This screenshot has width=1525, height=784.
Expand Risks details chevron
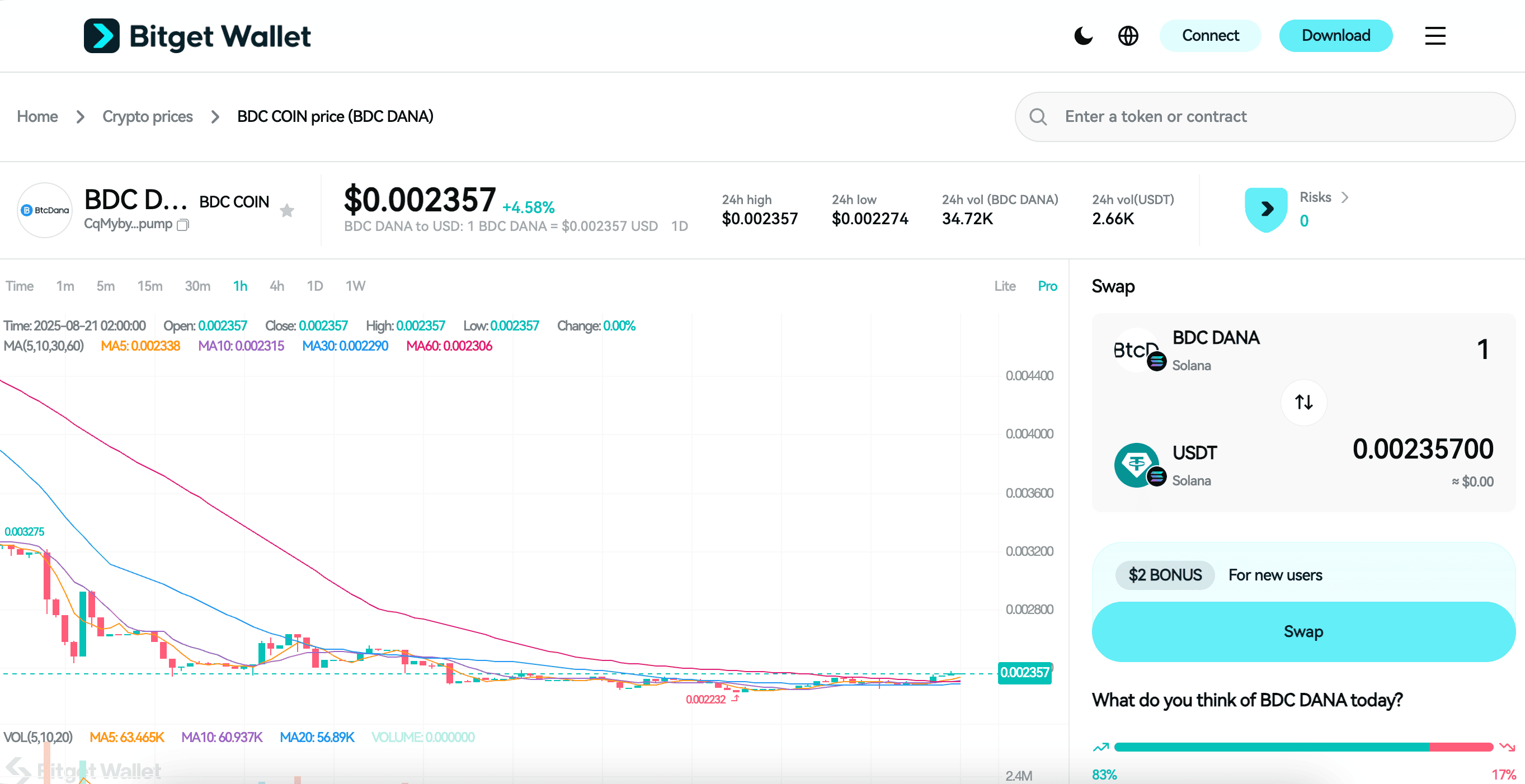pos(1344,197)
